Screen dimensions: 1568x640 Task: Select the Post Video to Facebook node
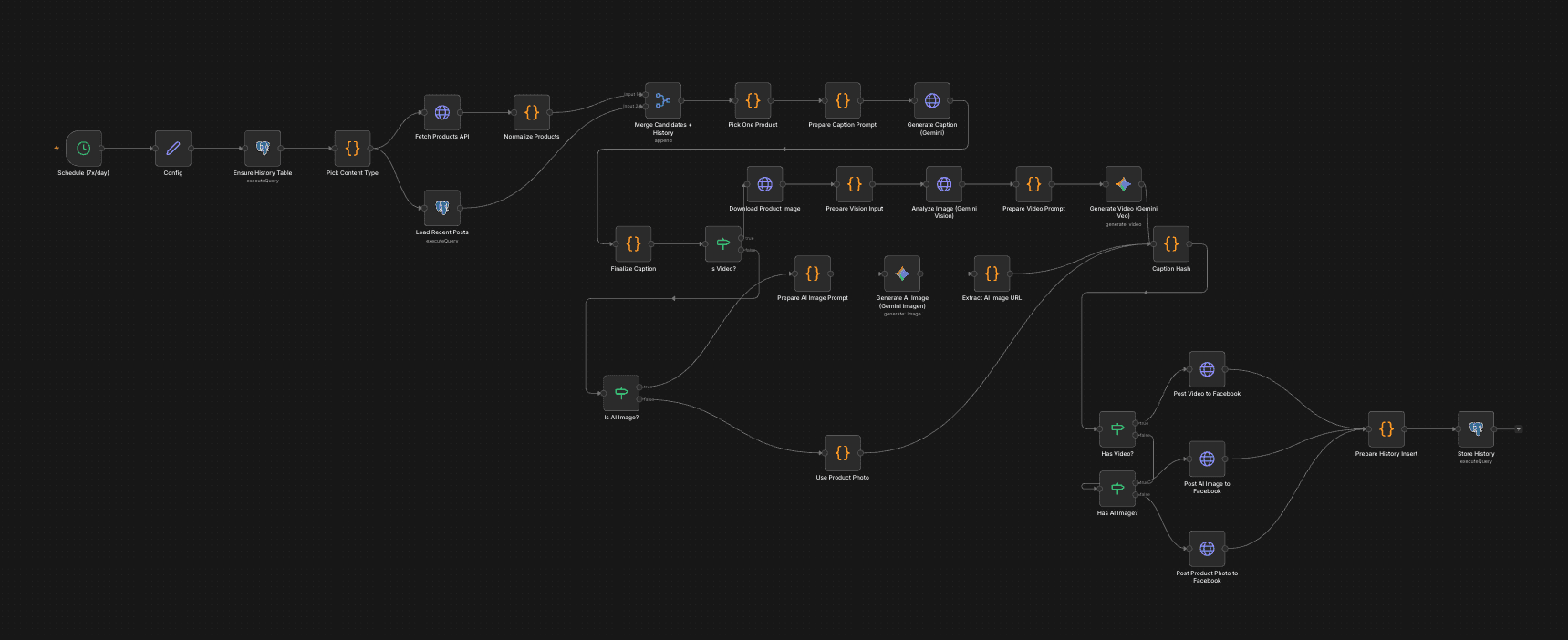pyautogui.click(x=1207, y=369)
